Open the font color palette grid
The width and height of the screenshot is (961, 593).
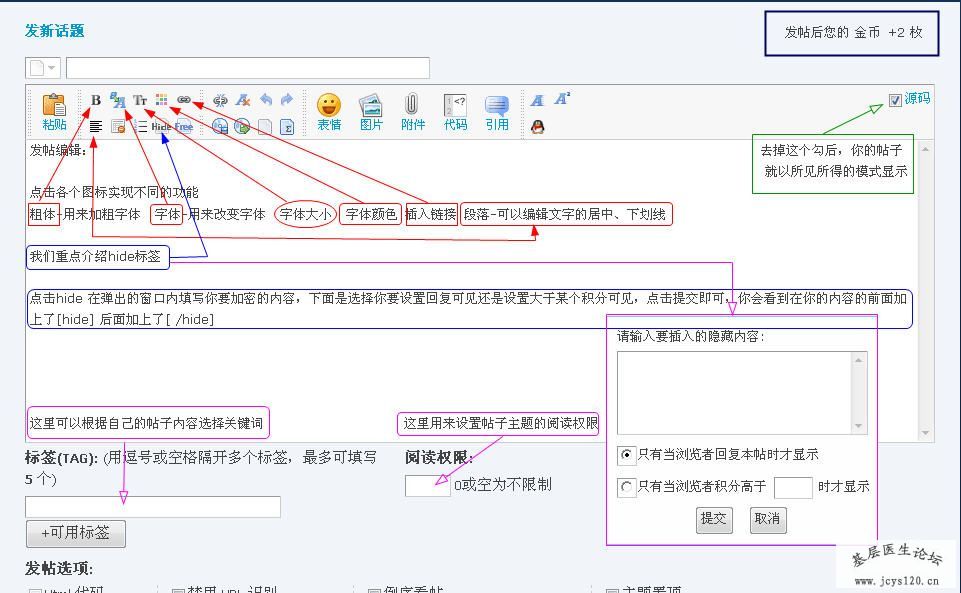coord(162,100)
